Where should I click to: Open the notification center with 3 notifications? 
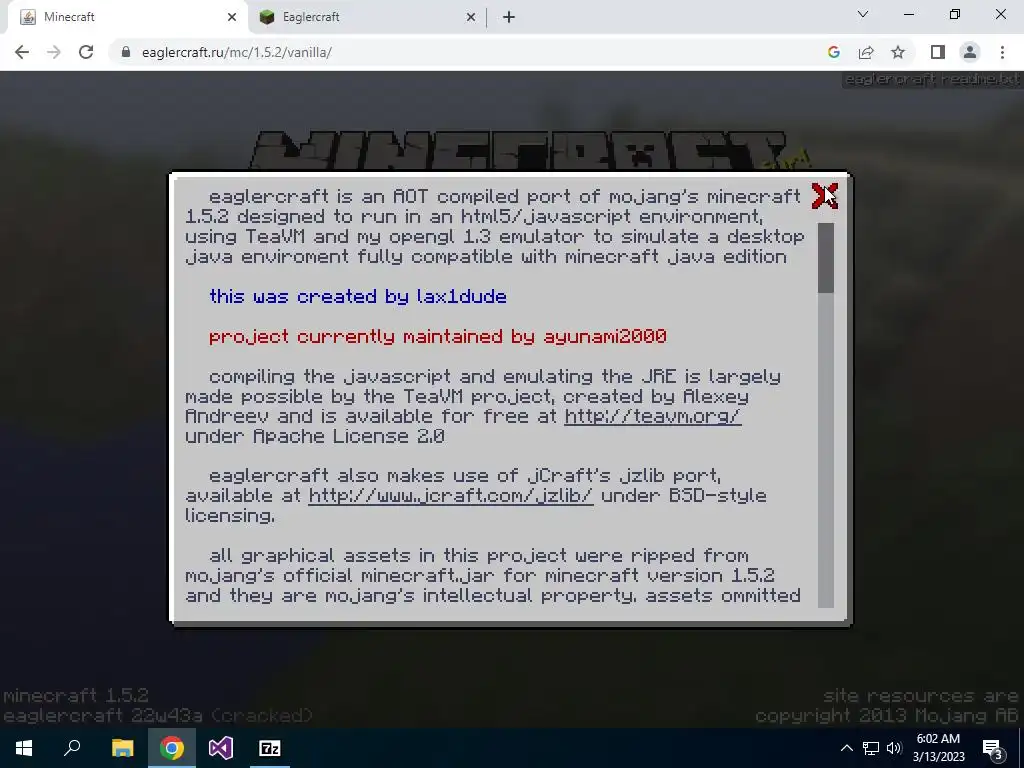[x=993, y=748]
